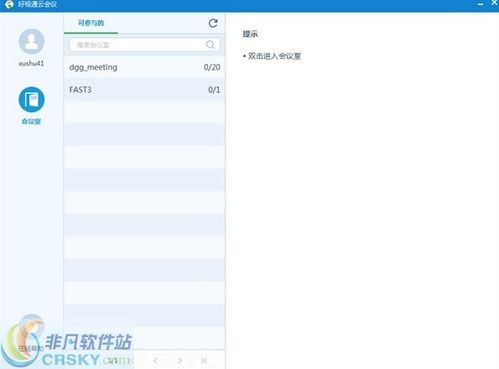Minimize the meeting application window
The width and height of the screenshot is (499, 369).
480,4
